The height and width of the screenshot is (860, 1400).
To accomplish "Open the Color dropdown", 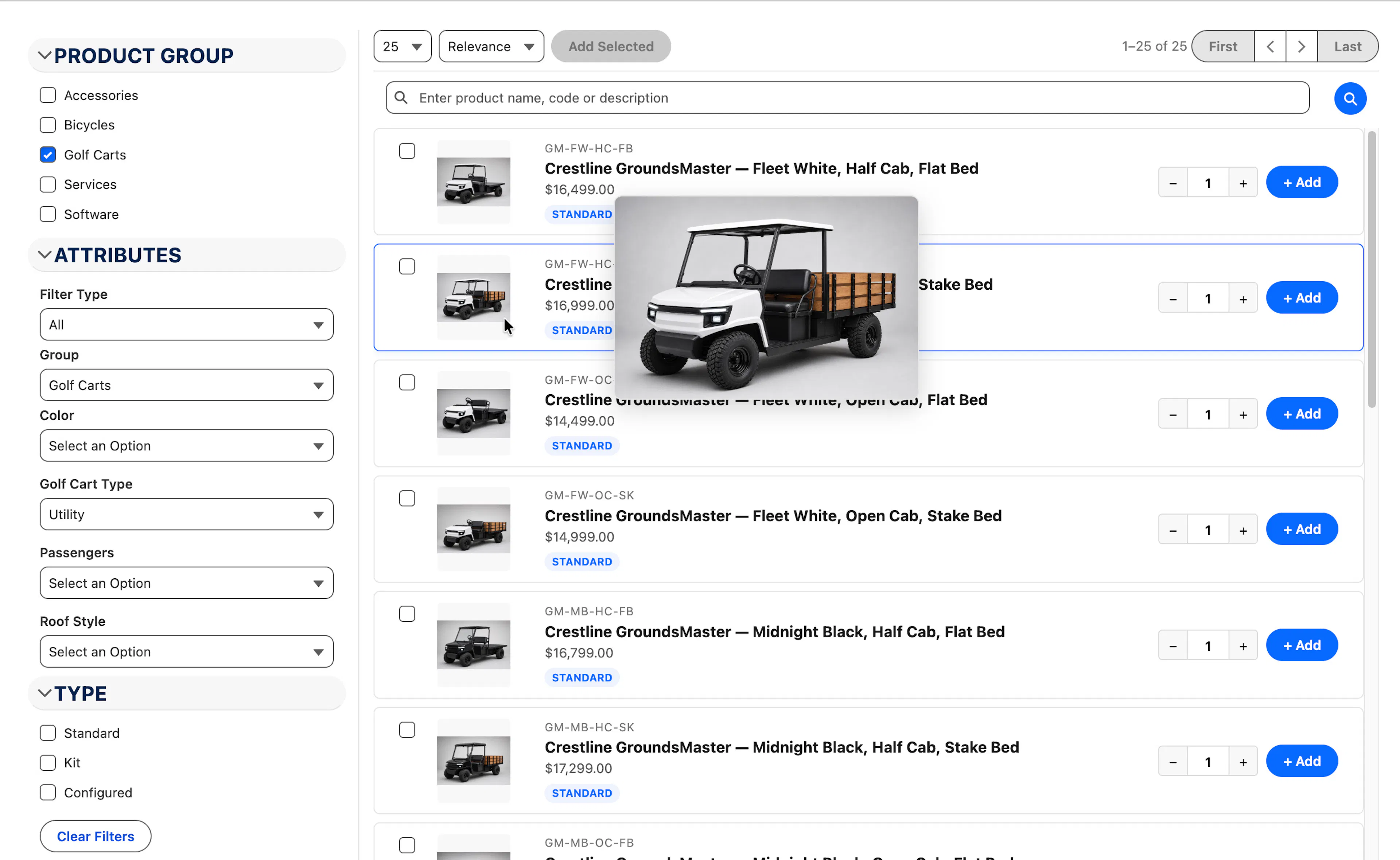I will (x=187, y=446).
